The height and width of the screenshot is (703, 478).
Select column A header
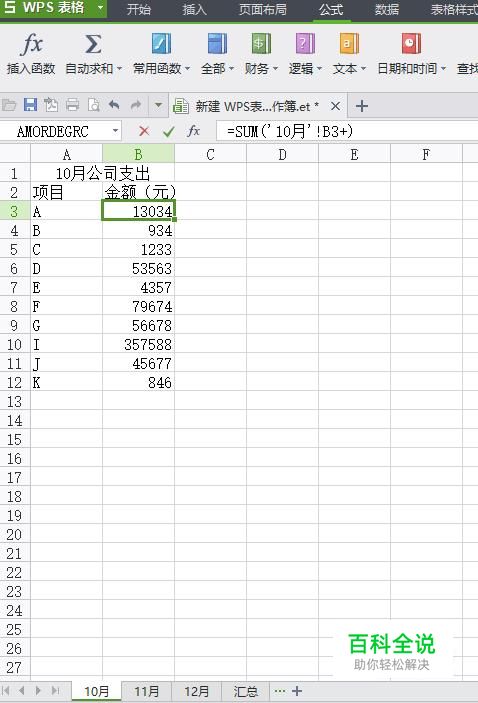66,155
